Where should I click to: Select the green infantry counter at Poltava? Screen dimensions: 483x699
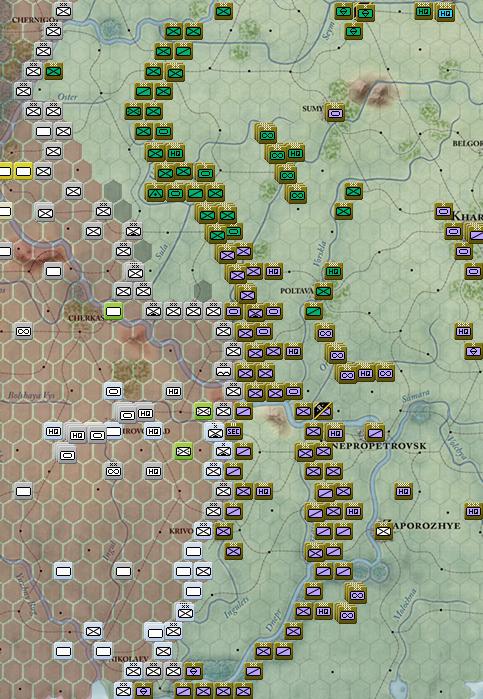pos(323,292)
